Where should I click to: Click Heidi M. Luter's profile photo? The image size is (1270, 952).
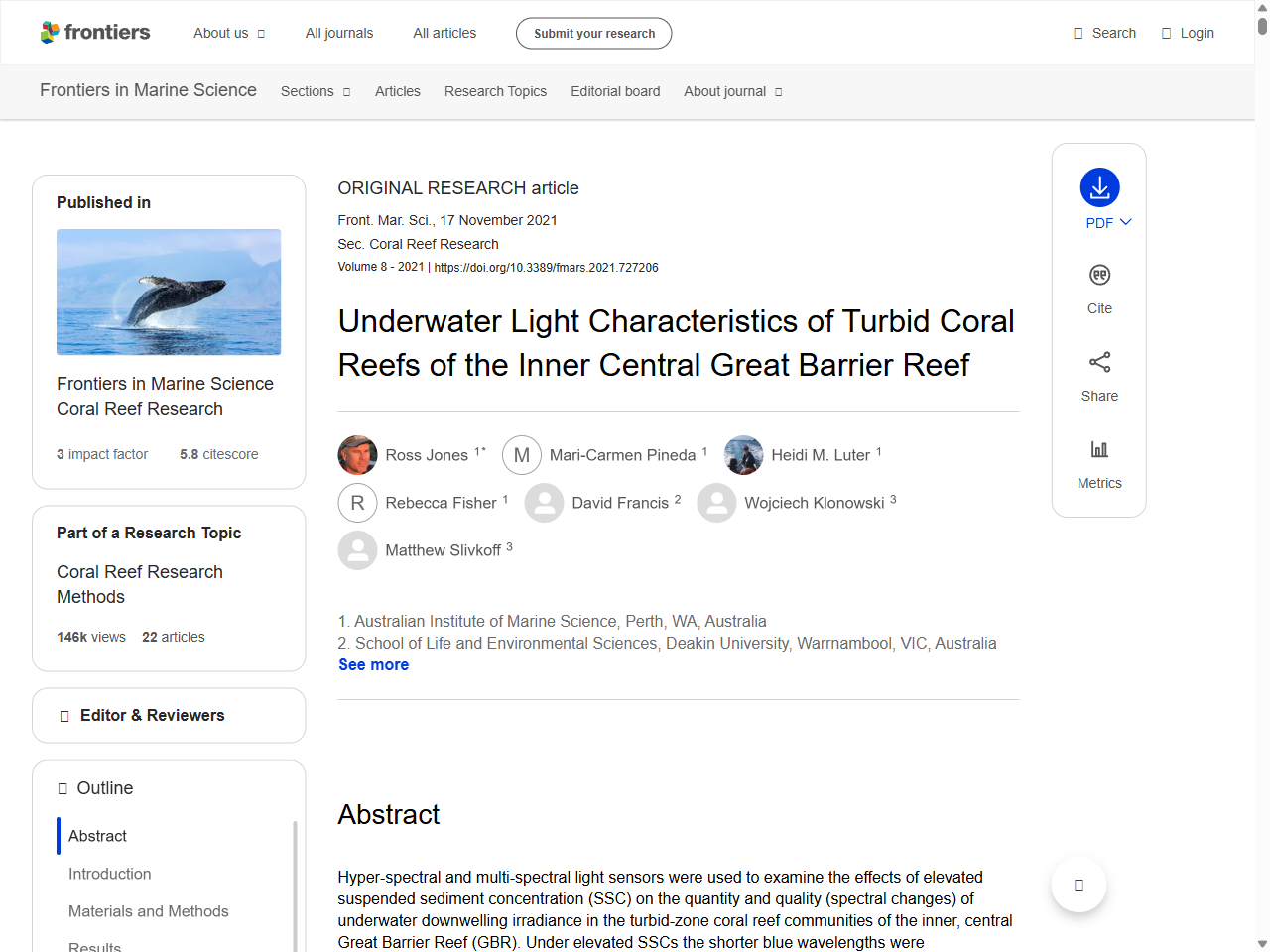[742, 454]
